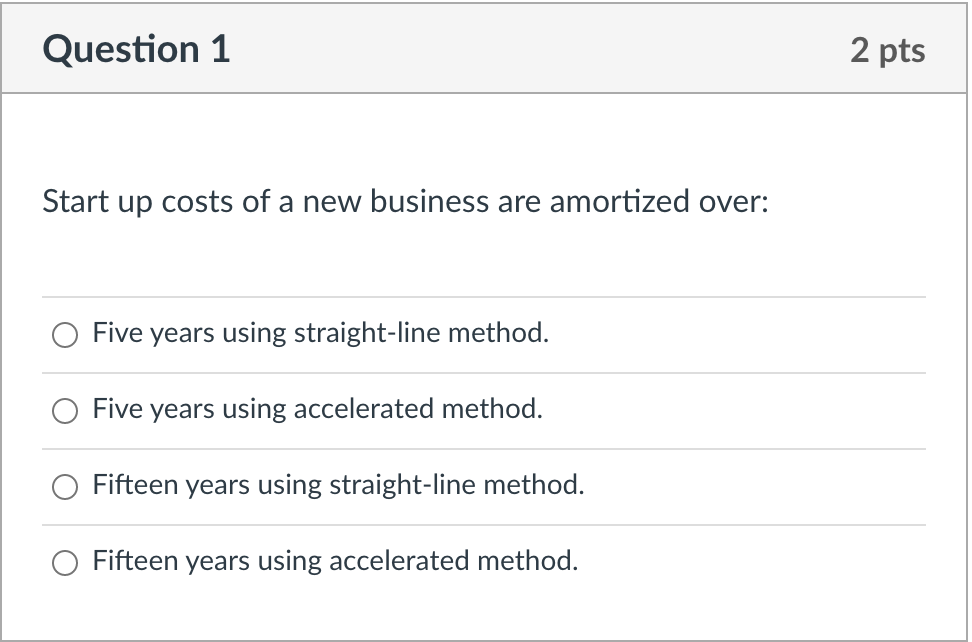972x642 pixels.
Task: Select the five years straight-line method option
Action: pyautogui.click(x=64, y=334)
